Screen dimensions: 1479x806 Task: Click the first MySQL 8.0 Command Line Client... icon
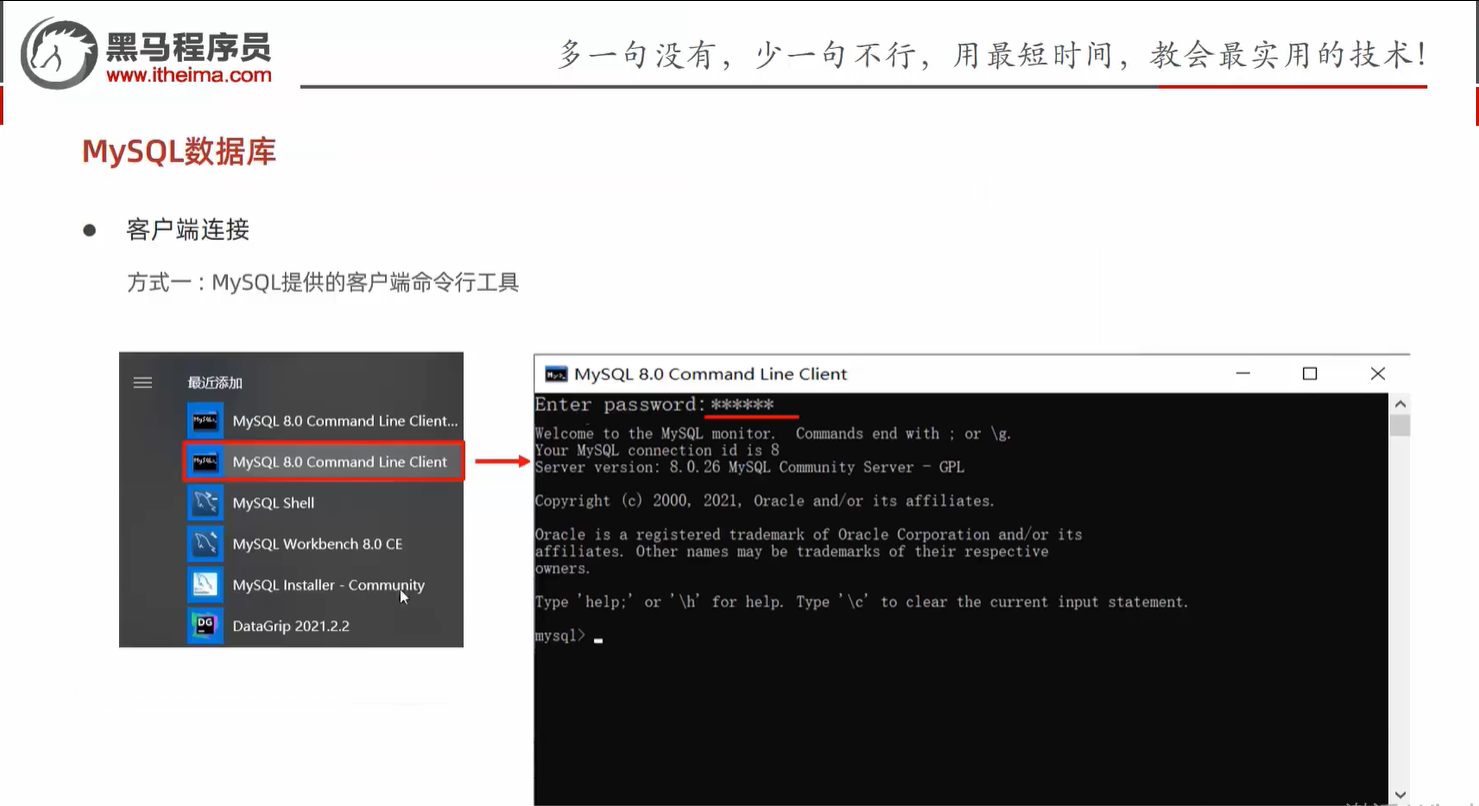pyautogui.click(x=205, y=421)
